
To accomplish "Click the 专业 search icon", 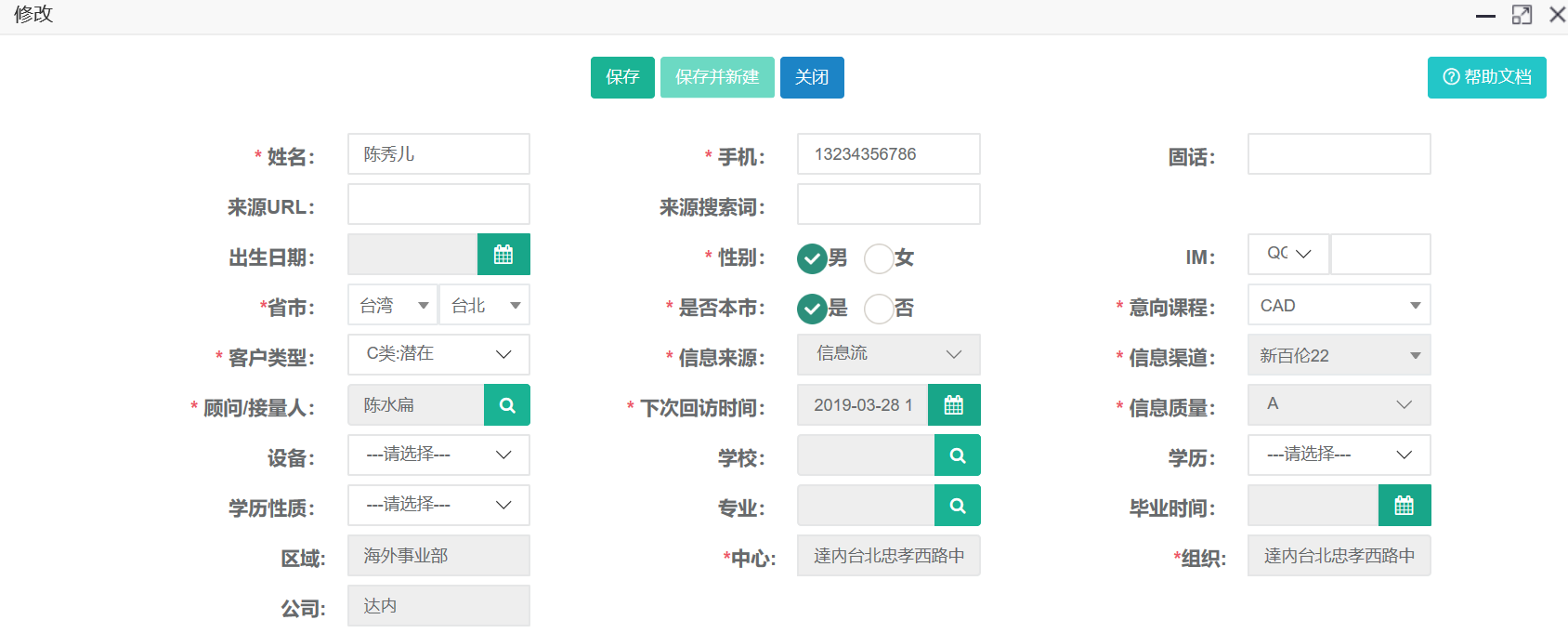I will (958, 506).
